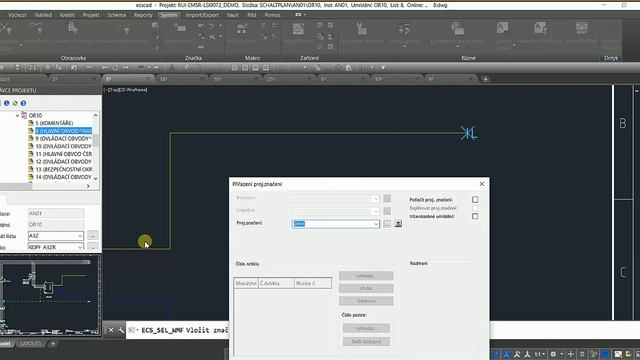This screenshot has height=360, width=640.
Task: Toggle the Potlačit proj. značení checkbox
Action: (x=475, y=200)
